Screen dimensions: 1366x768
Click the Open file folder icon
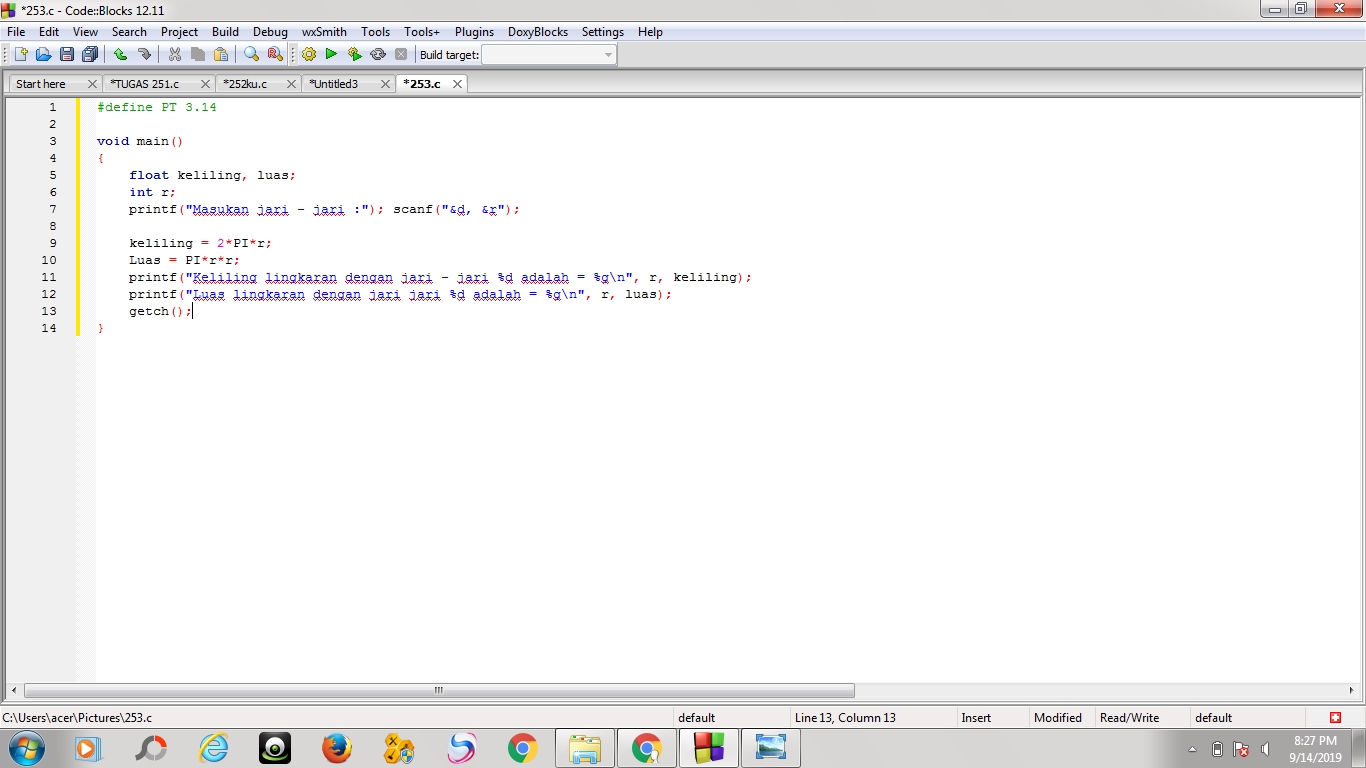point(43,54)
